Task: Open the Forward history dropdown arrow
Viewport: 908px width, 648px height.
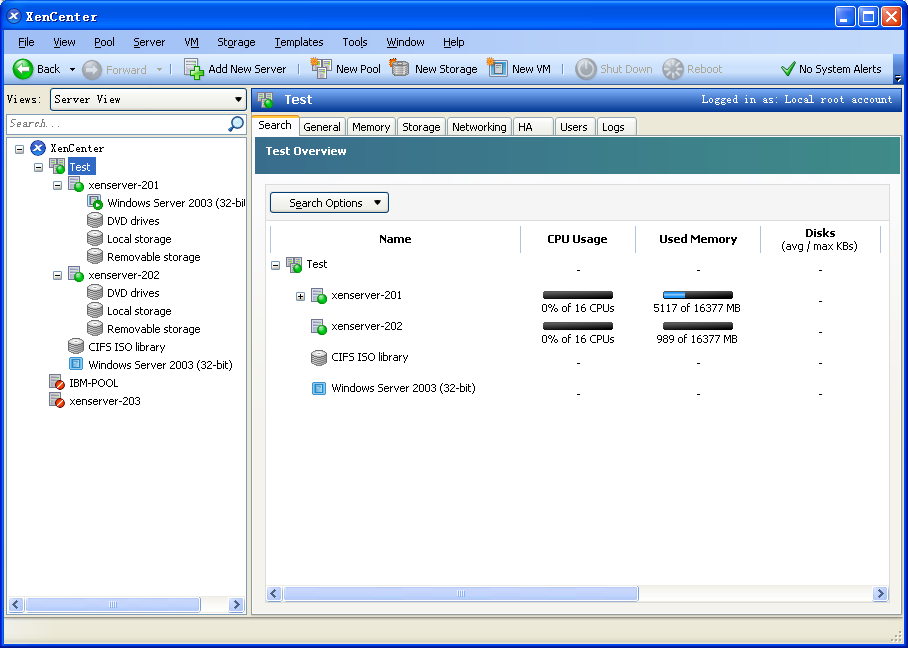Action: pos(159,69)
